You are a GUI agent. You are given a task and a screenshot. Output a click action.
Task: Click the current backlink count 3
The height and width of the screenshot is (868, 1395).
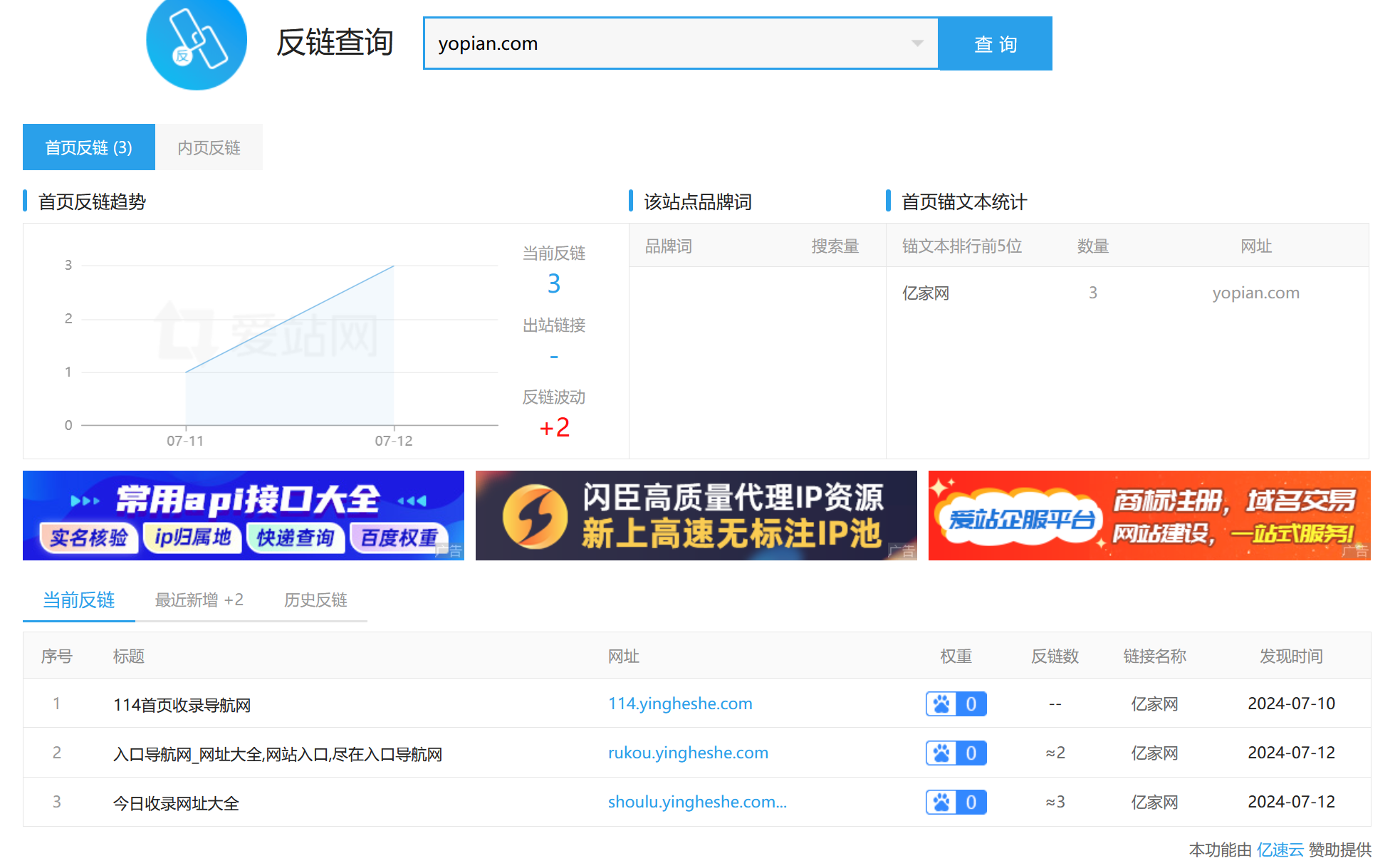click(x=554, y=284)
